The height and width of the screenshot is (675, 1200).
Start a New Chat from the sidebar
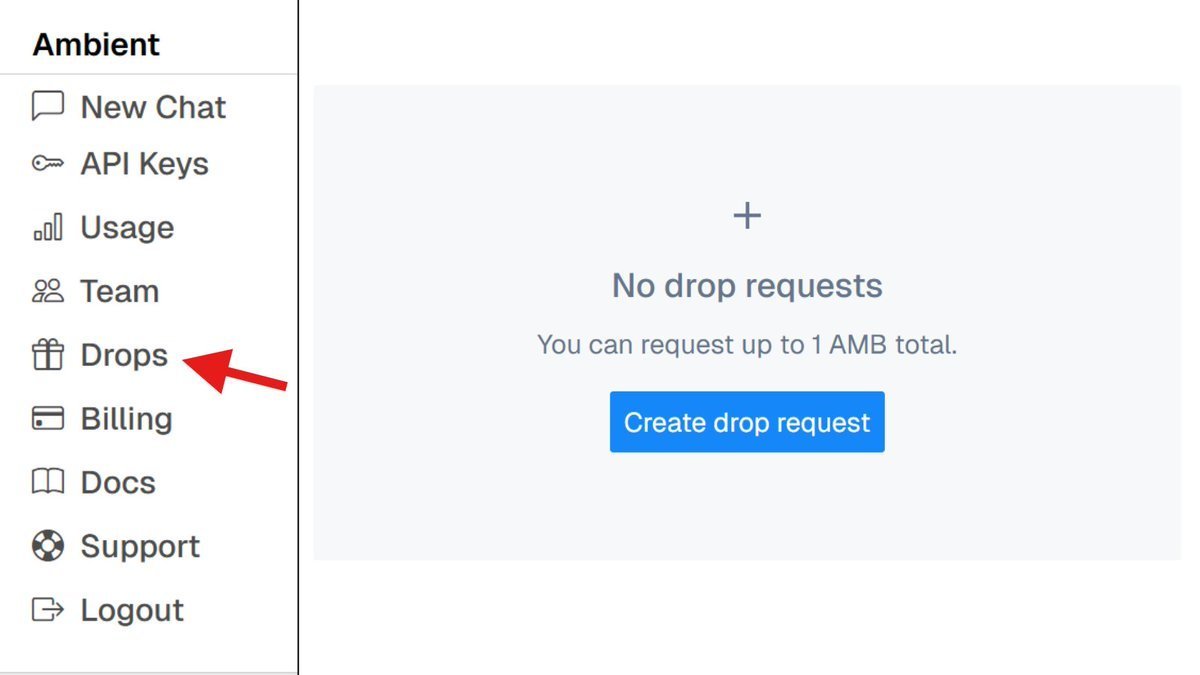pos(153,107)
